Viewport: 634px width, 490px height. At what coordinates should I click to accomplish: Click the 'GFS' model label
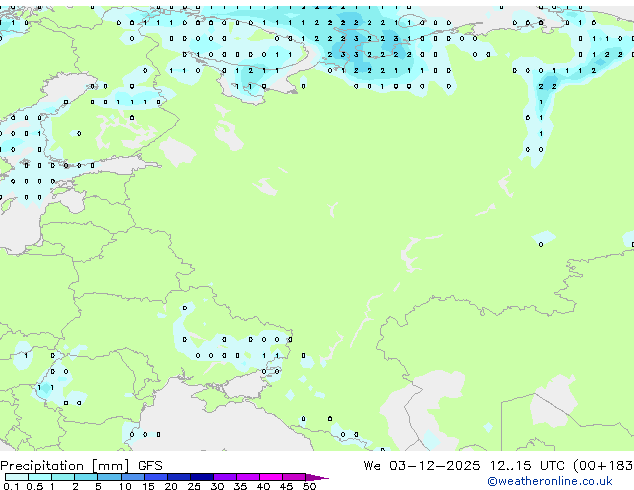click(x=150, y=466)
